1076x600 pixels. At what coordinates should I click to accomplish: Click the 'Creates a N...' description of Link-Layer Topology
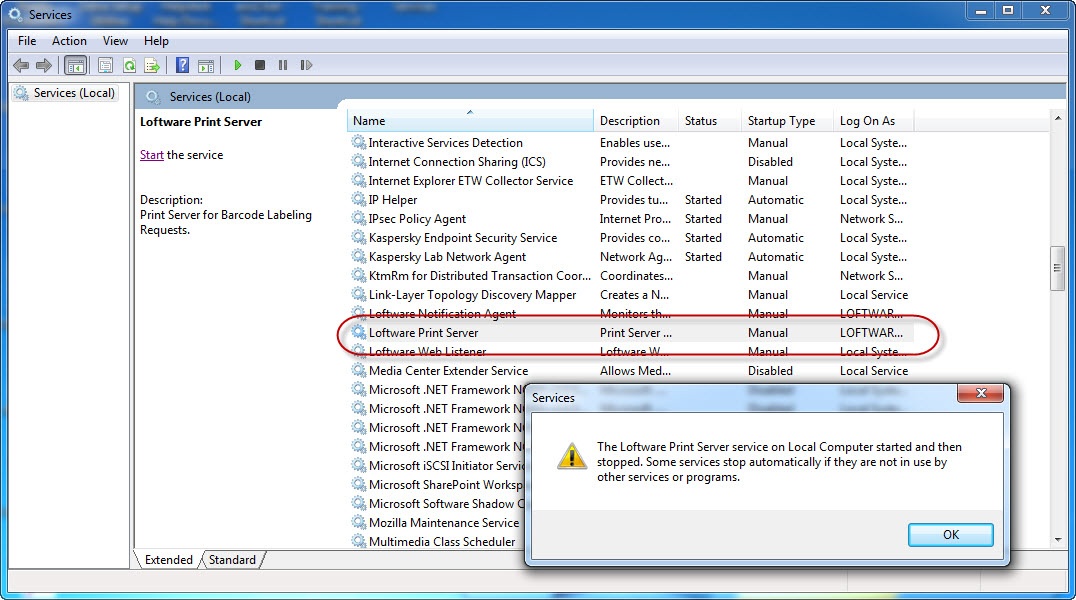point(634,295)
